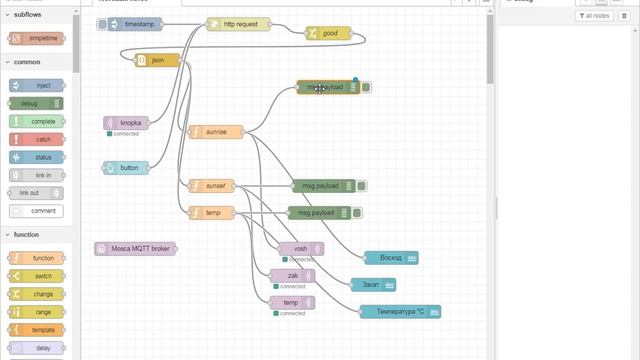
Task: Select the knopka MQTT input node
Action: point(126,123)
